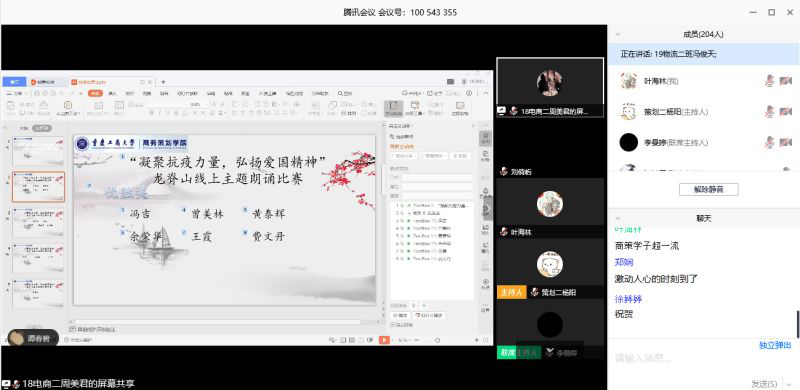Click the 主持人 host badge on 策划二杨阳 tile

[x=511, y=292]
